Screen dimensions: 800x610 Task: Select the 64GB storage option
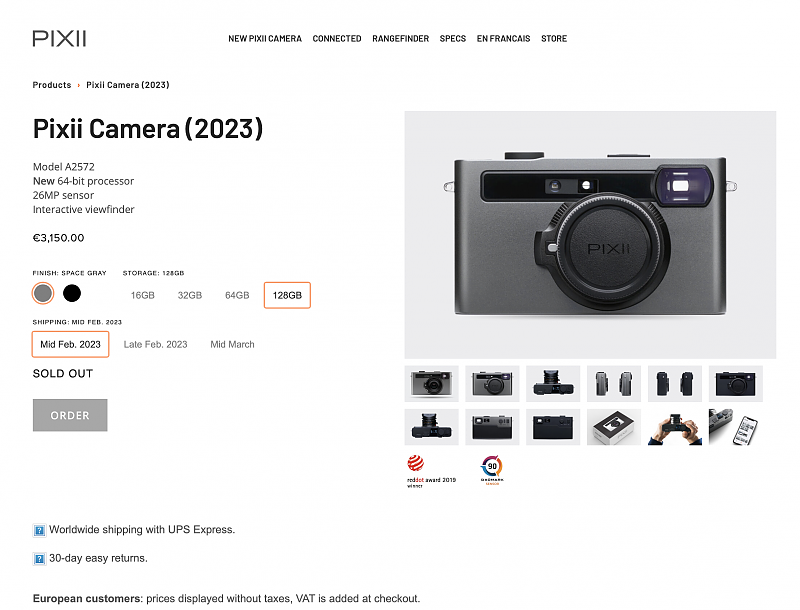click(x=237, y=295)
